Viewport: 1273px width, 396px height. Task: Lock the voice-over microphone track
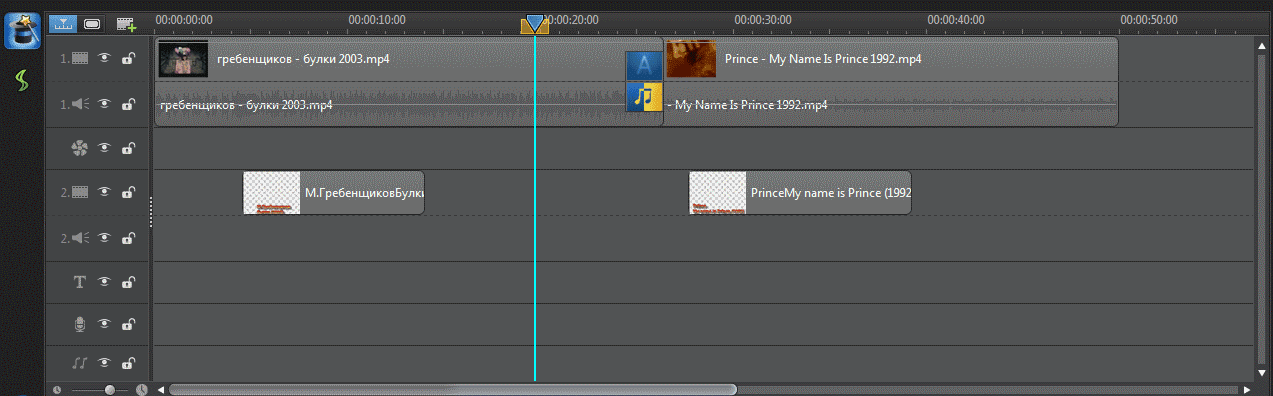tap(128, 324)
